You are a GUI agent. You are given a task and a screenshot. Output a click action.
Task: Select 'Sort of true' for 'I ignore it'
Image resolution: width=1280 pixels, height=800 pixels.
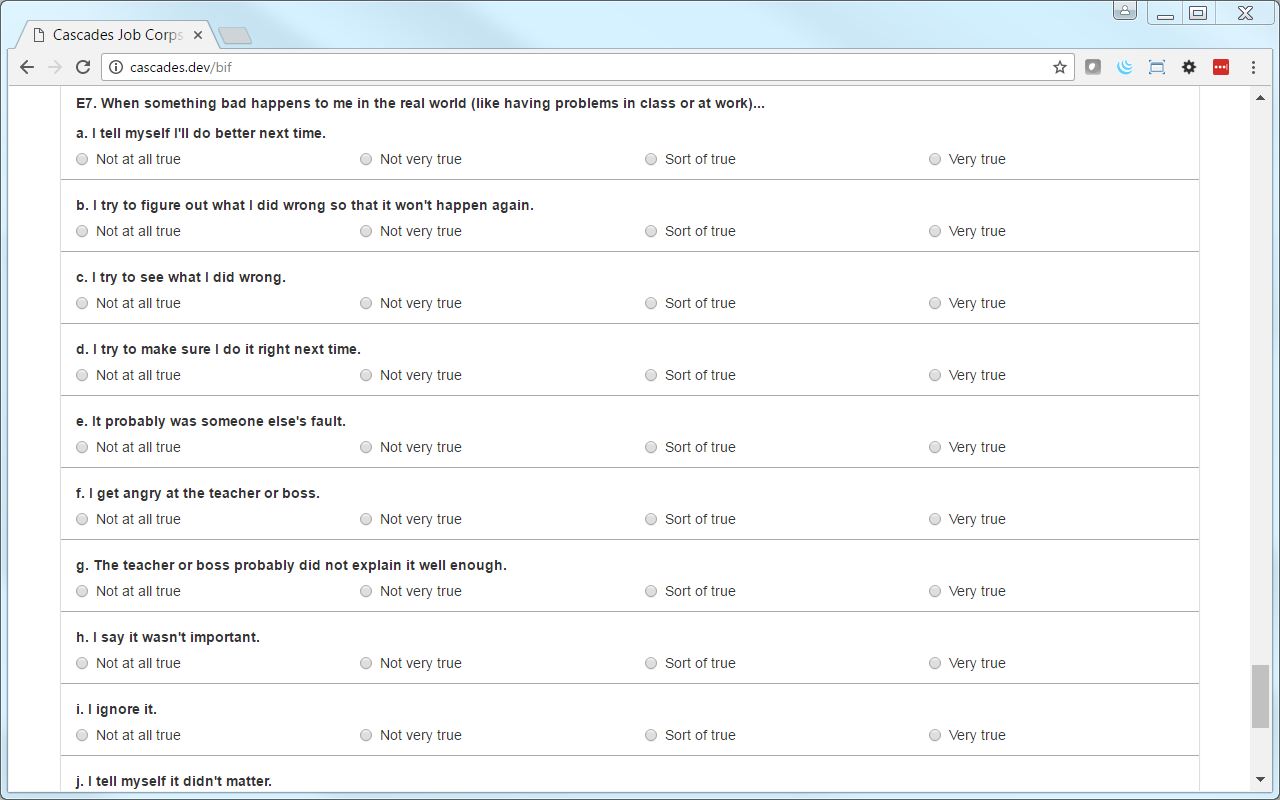tap(651, 735)
